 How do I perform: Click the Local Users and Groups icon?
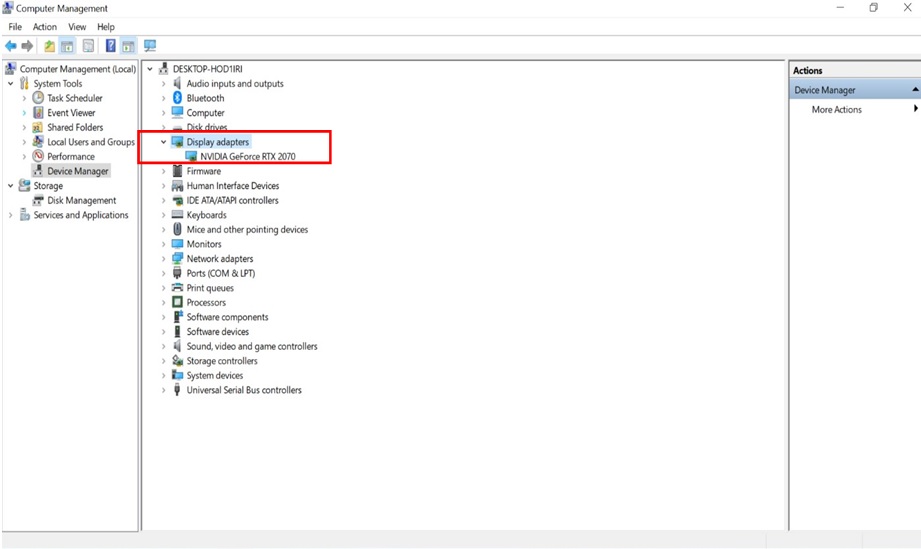tap(38, 142)
